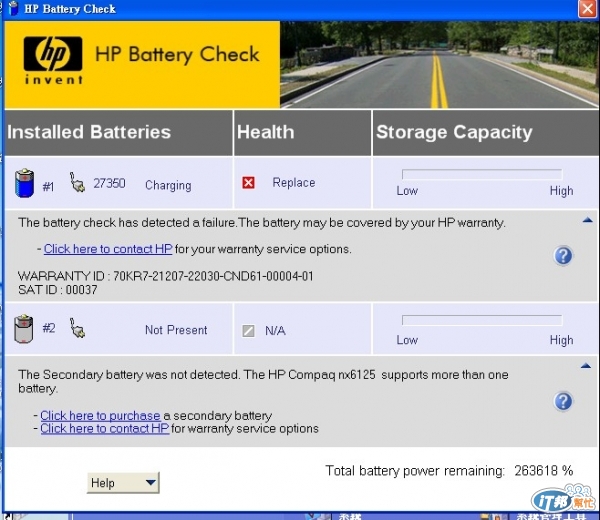Click the Charging status text

pyautogui.click(x=168, y=185)
